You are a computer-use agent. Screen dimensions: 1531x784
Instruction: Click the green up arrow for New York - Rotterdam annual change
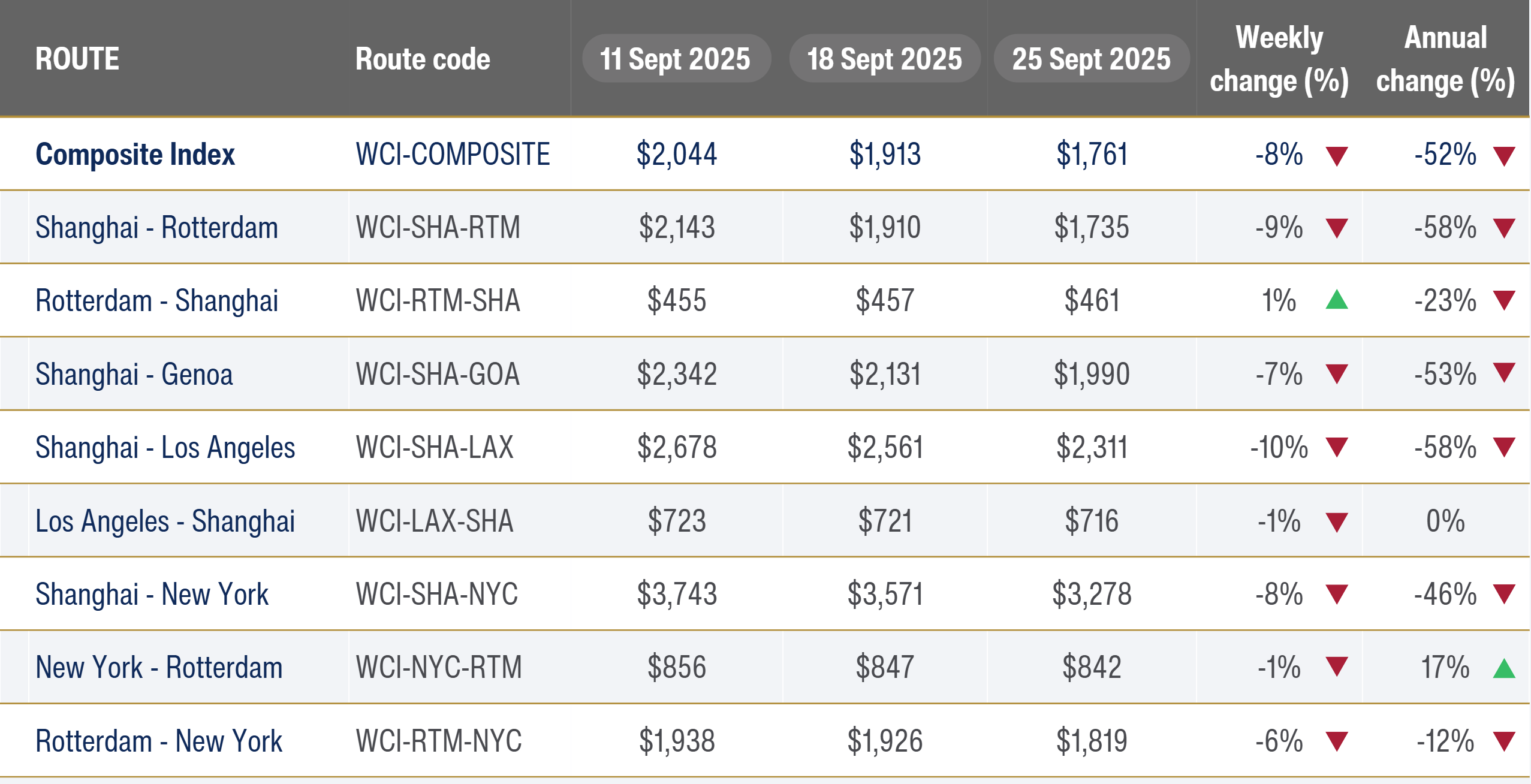pyautogui.click(x=1503, y=668)
